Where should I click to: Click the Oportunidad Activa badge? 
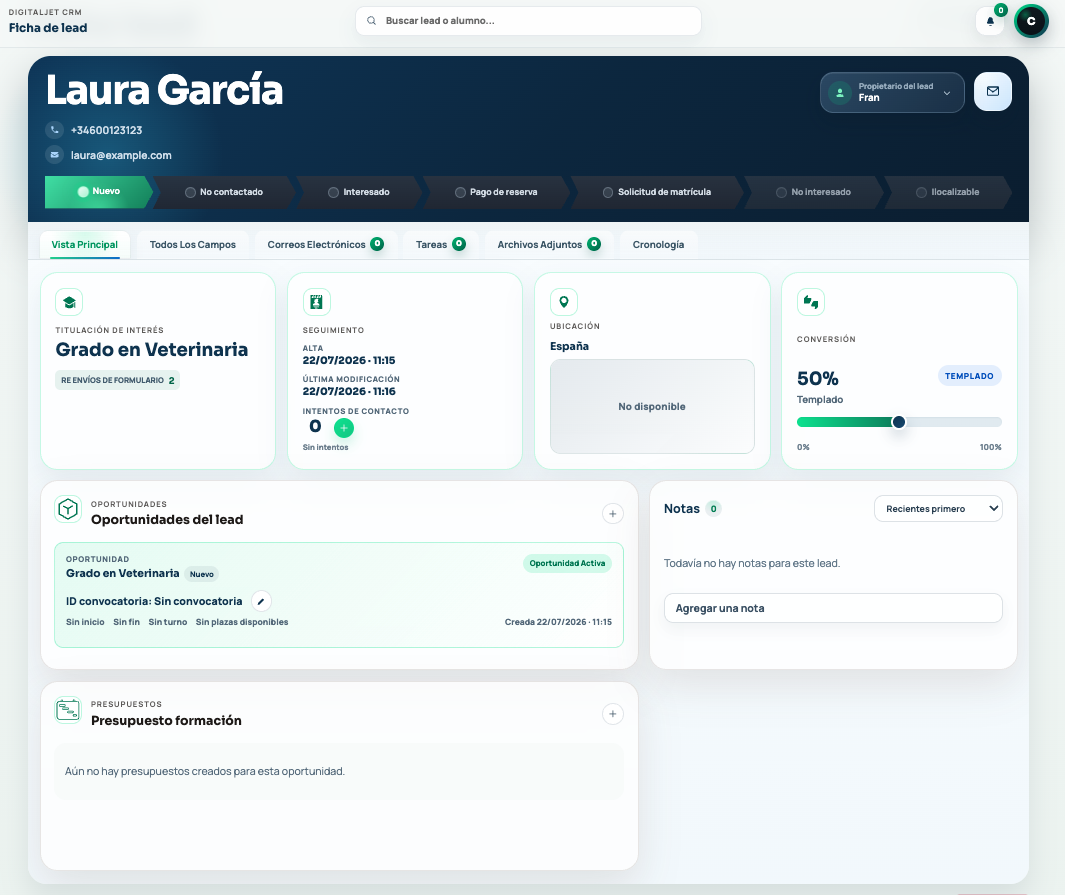567,563
